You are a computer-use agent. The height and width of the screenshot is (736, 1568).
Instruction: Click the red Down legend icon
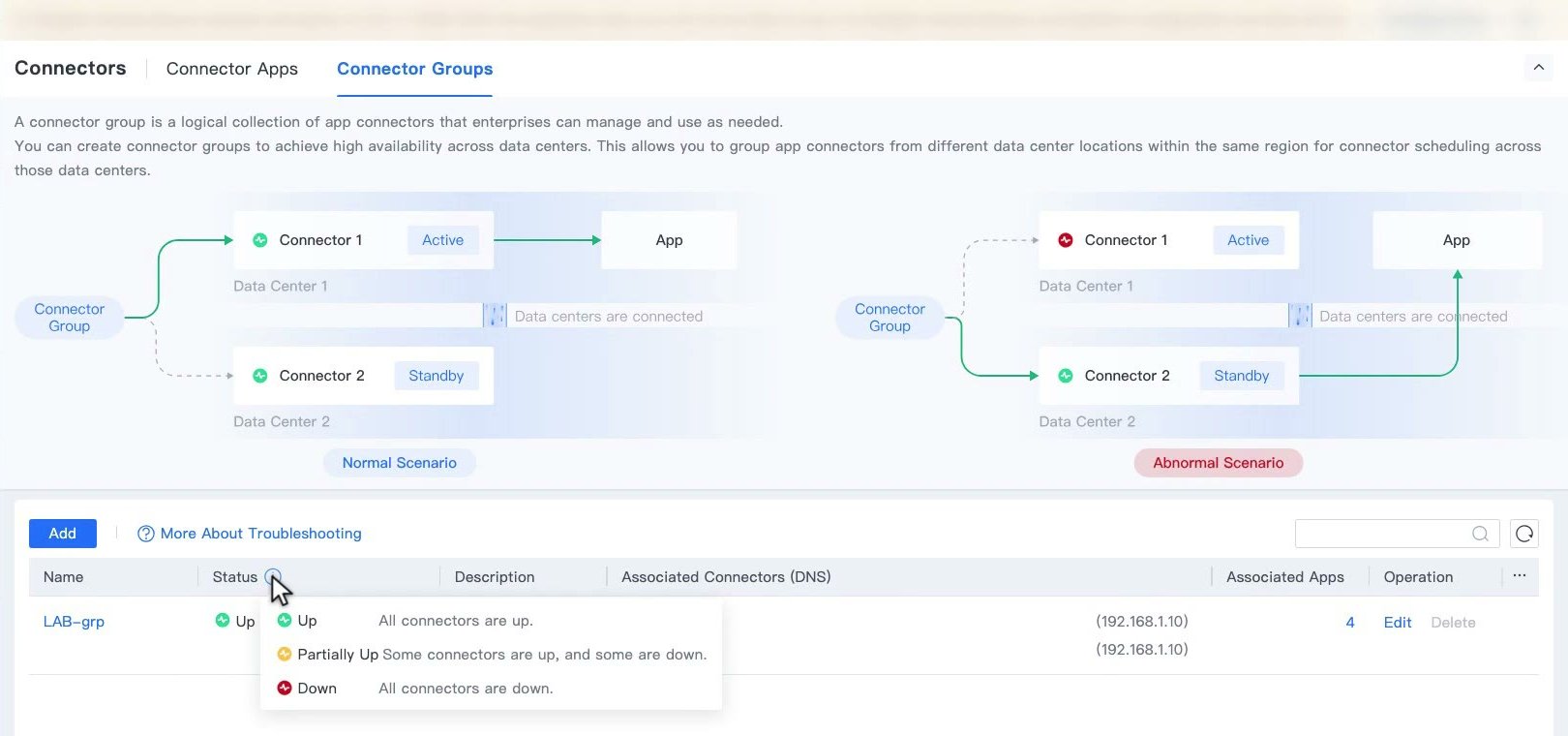point(285,689)
